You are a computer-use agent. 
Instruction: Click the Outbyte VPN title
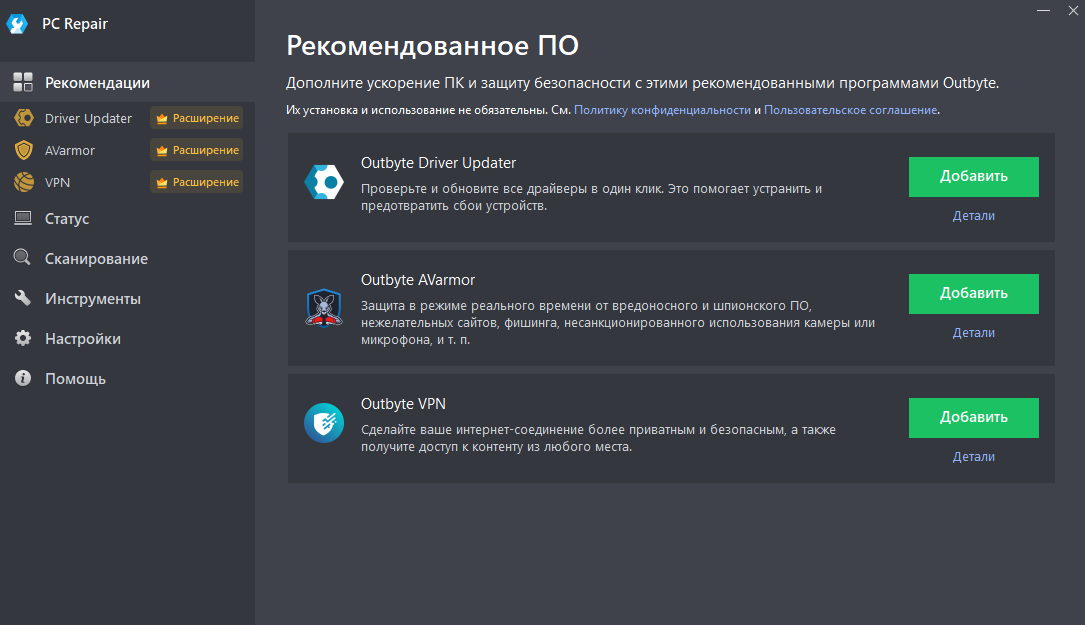(x=403, y=404)
